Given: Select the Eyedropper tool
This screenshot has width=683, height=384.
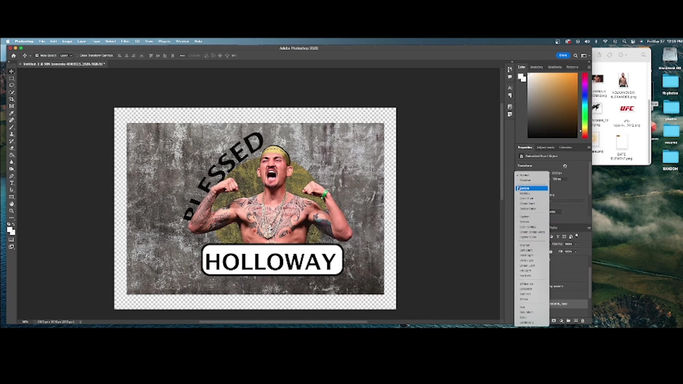Looking at the screenshot, I should point(11,112).
